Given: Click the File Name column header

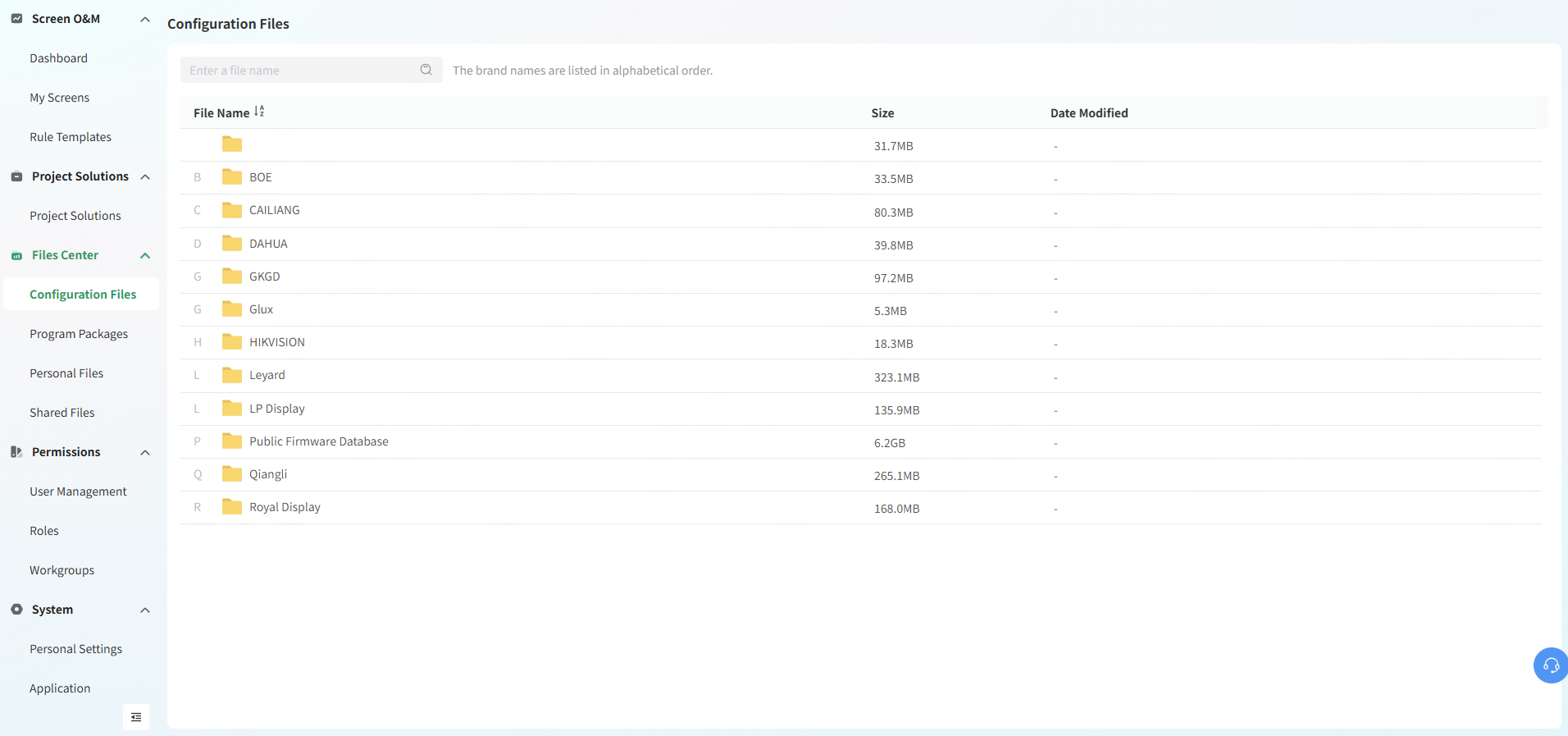Looking at the screenshot, I should (x=221, y=113).
